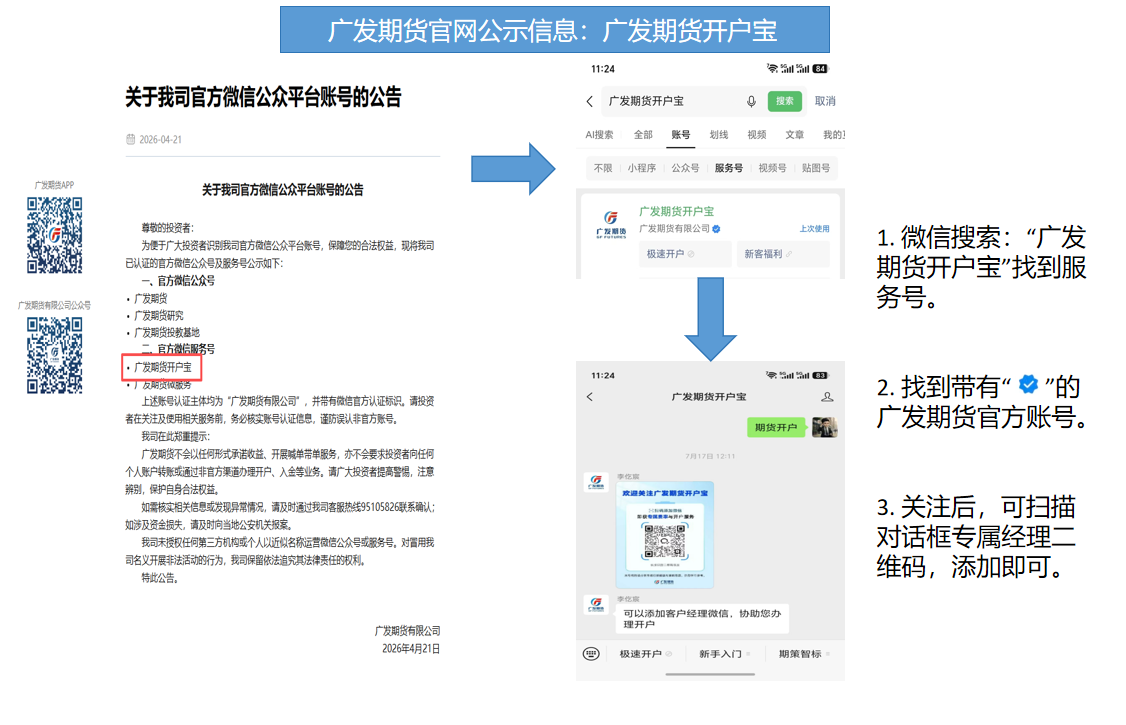Click the 广发期货投教基地 list item

click(x=167, y=332)
